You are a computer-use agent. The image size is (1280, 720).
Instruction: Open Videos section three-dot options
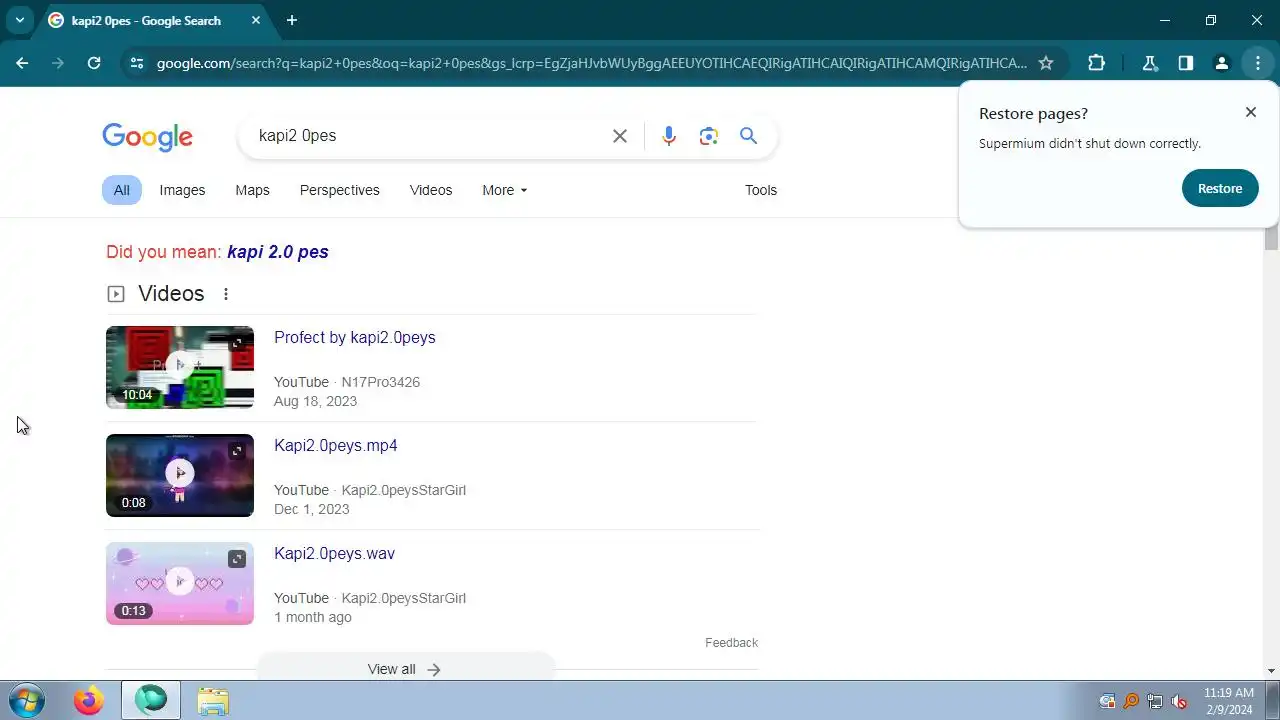click(226, 294)
